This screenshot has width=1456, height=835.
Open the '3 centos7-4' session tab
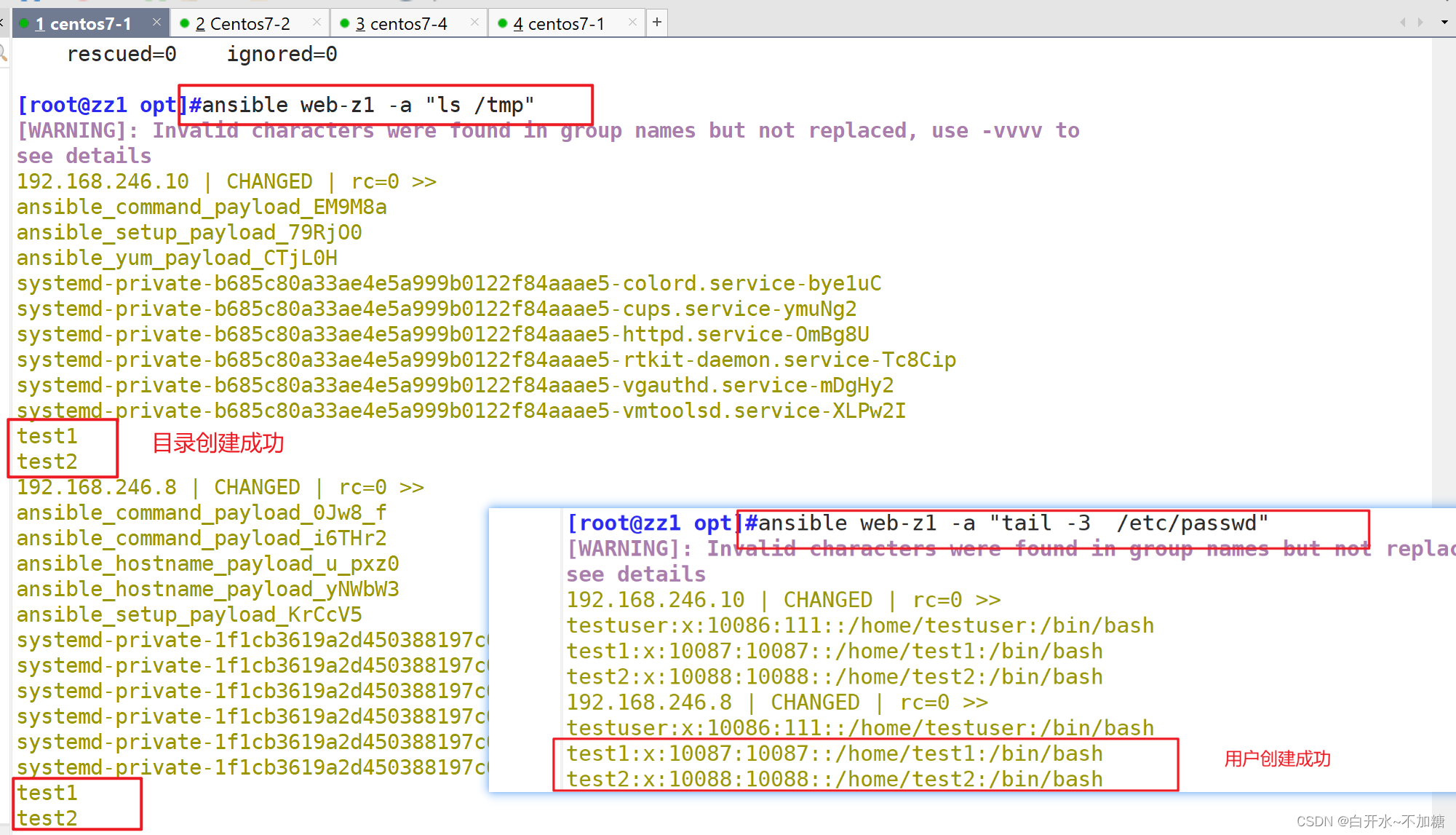coord(401,23)
